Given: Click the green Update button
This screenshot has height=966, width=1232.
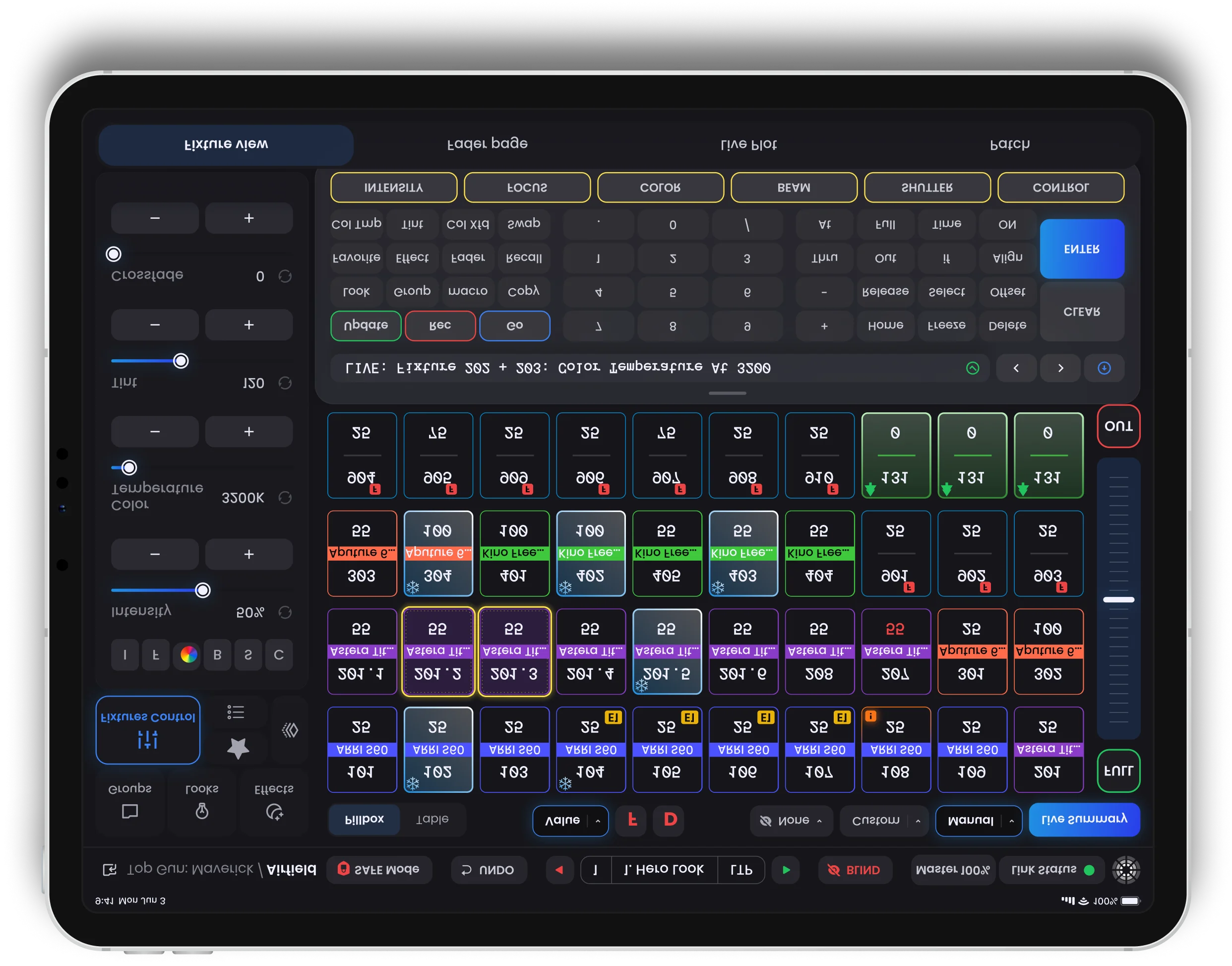Looking at the screenshot, I should 366,326.
